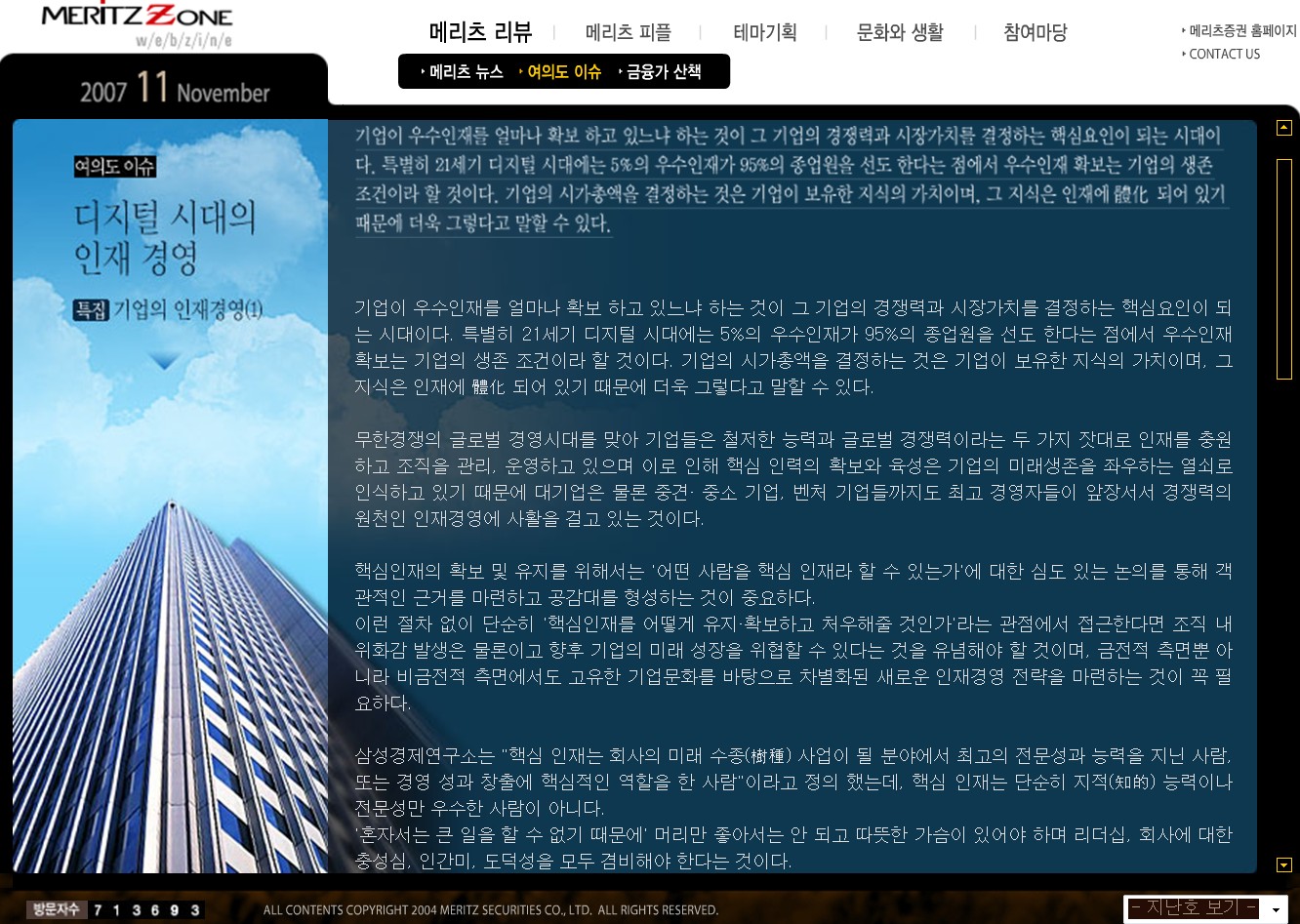Open the 참여마당 menu
This screenshot has width=1300, height=924.
pyautogui.click(x=1036, y=32)
